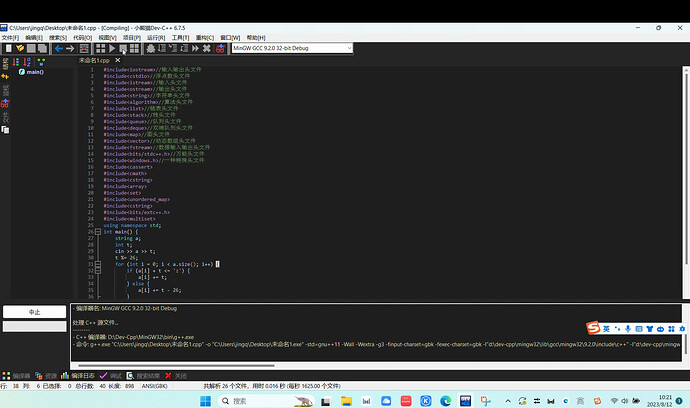This screenshot has width=690, height=408.
Task: Click the sort alphabetically icon in class browser
Action: [27, 62]
